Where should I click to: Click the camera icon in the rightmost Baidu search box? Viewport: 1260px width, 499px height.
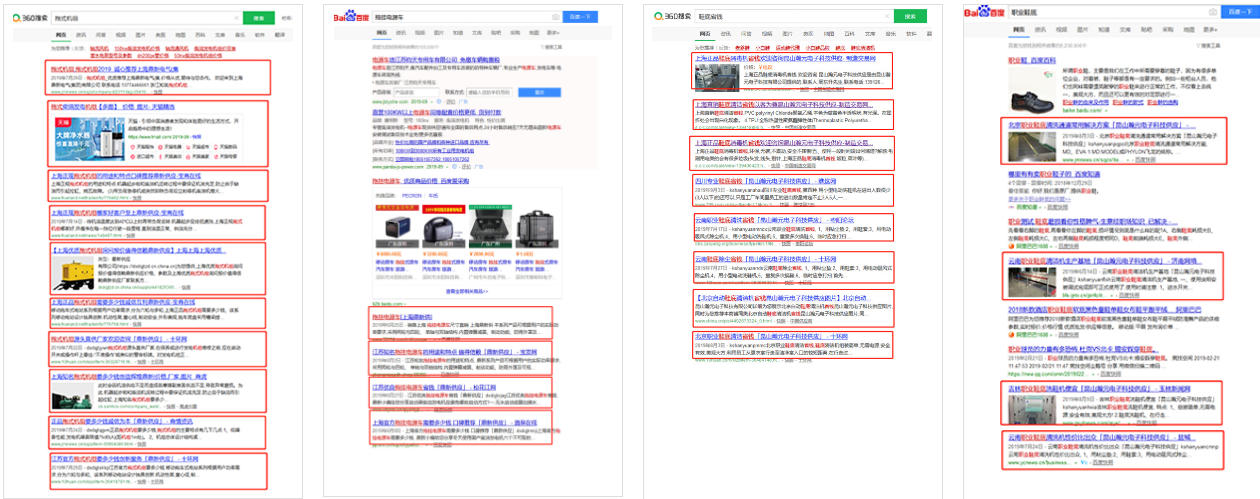click(1213, 11)
